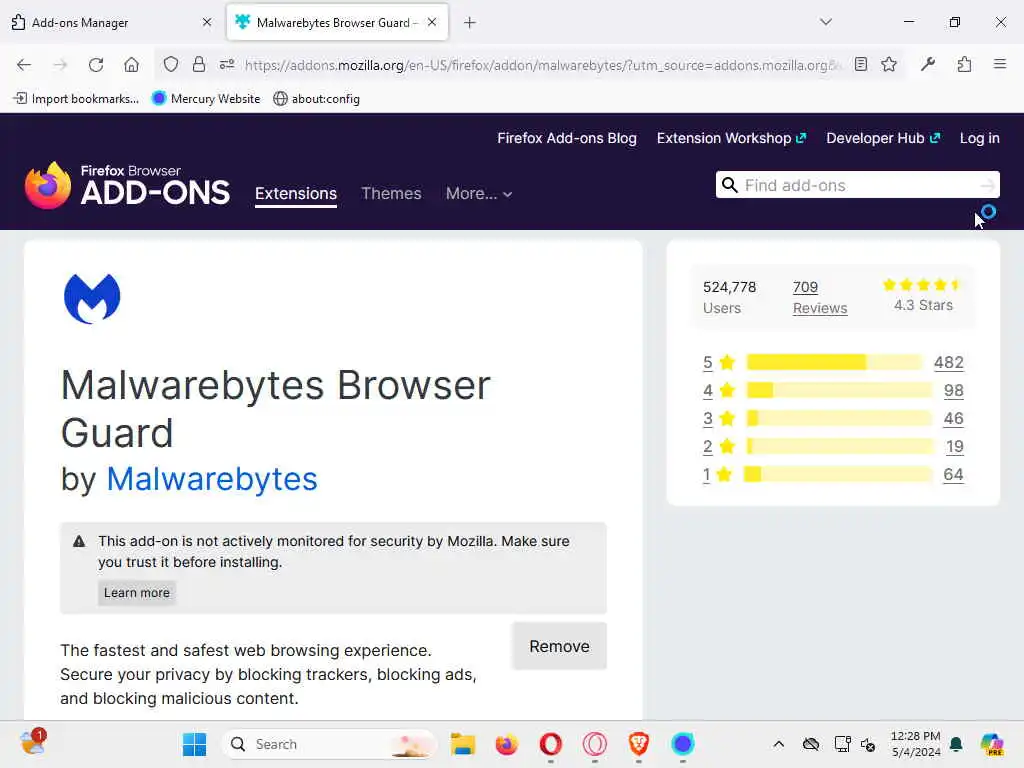Click Log in
Viewport: 1024px width, 768px height.
(x=980, y=138)
